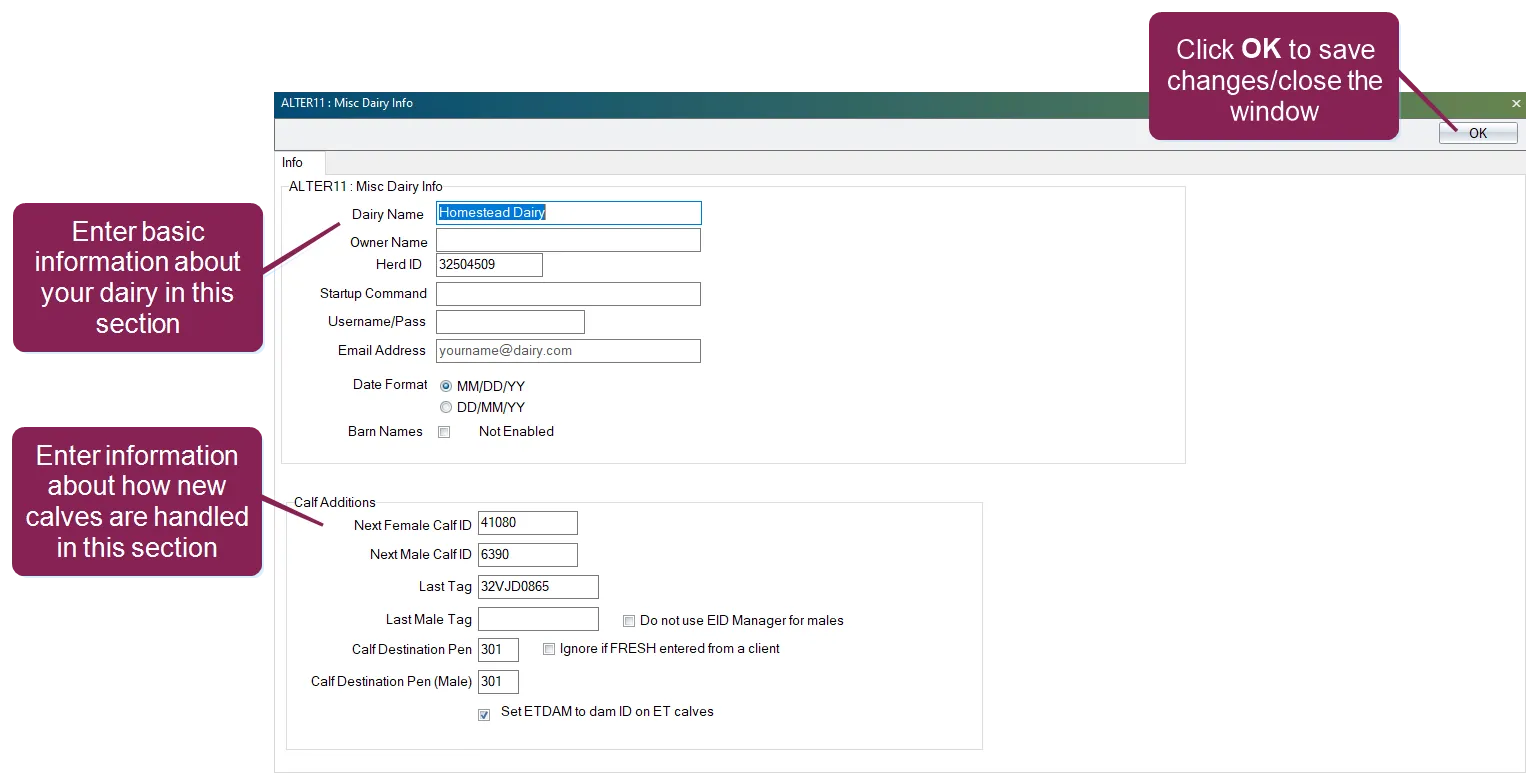Click the 'Last Male Tag' label
This screenshot has width=1526, height=773.
coord(429,620)
